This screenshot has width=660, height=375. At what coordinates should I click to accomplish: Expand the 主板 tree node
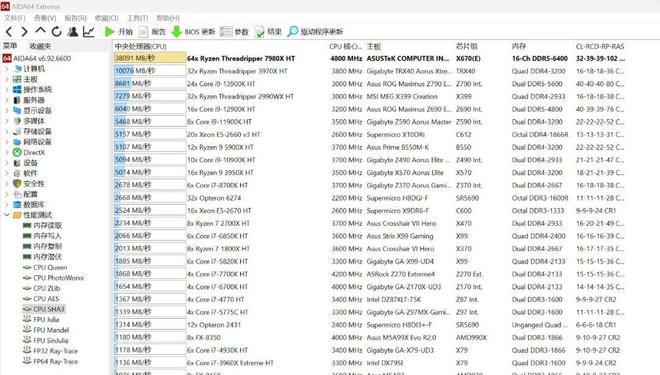[6, 79]
